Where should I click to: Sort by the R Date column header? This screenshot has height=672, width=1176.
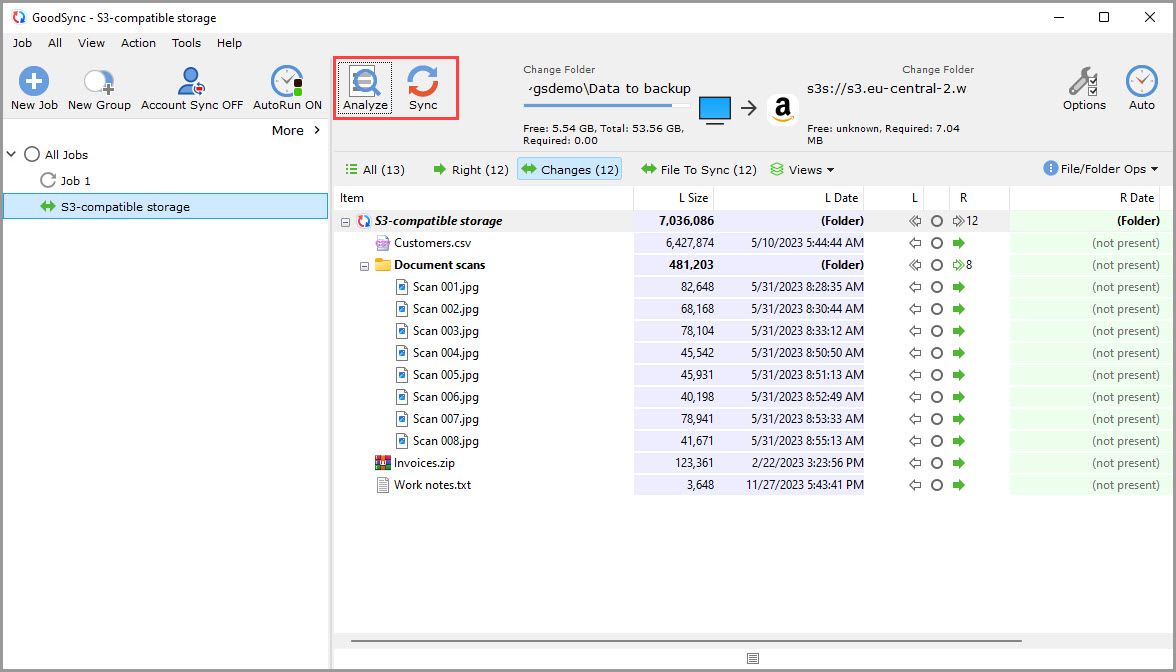pyautogui.click(x=1084, y=198)
